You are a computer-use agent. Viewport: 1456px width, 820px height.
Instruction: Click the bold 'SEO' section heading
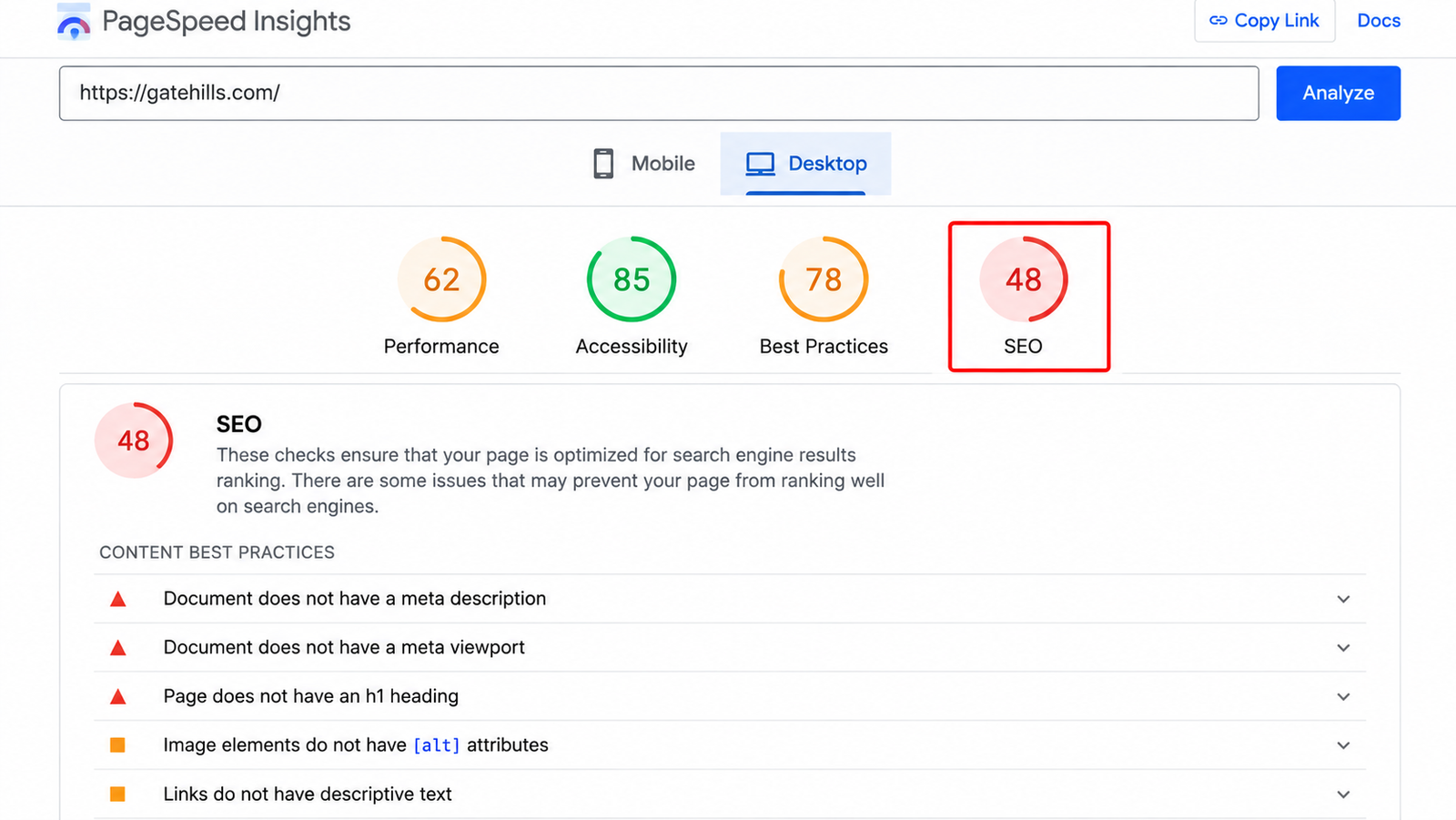(x=239, y=424)
